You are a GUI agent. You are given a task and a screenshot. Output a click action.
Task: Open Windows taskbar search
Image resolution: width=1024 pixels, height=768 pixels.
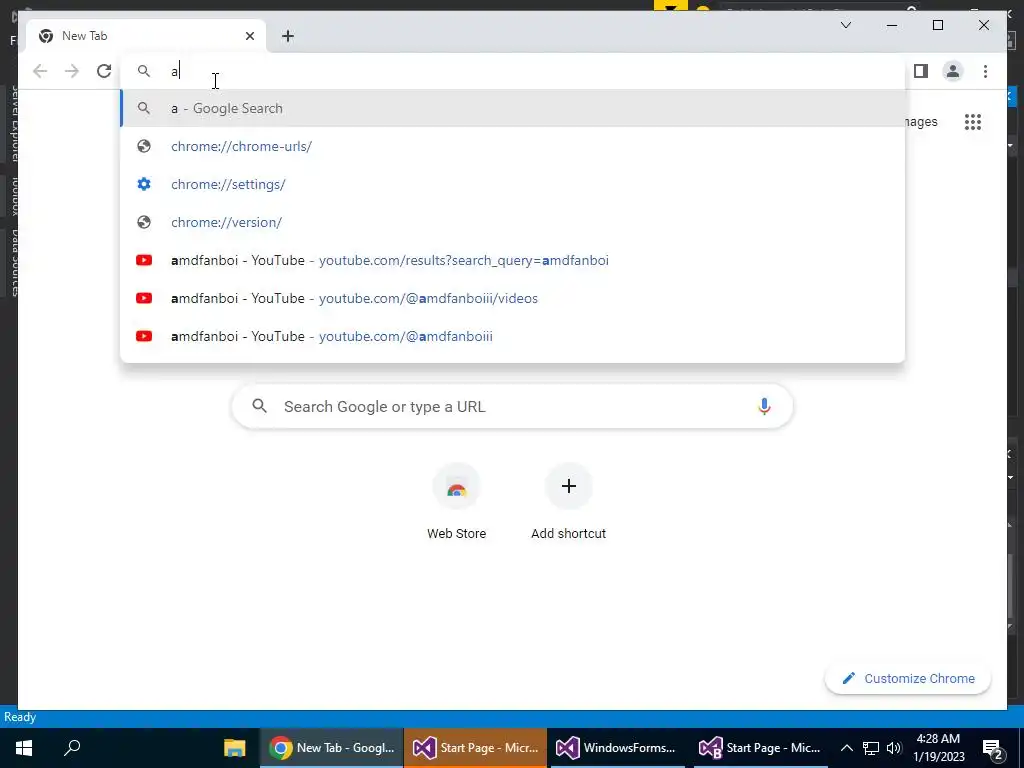pos(72,748)
